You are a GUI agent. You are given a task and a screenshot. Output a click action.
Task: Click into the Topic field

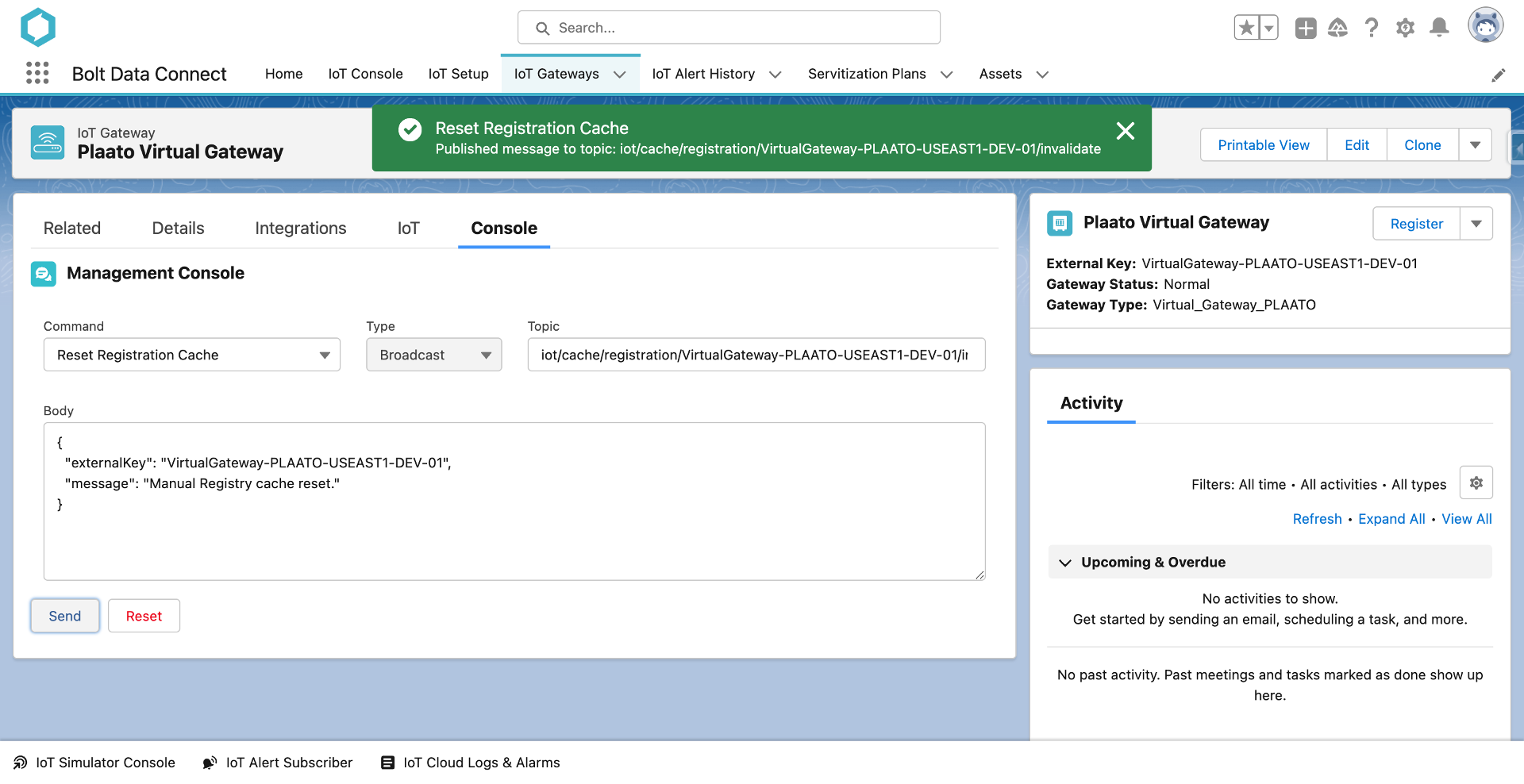point(756,355)
